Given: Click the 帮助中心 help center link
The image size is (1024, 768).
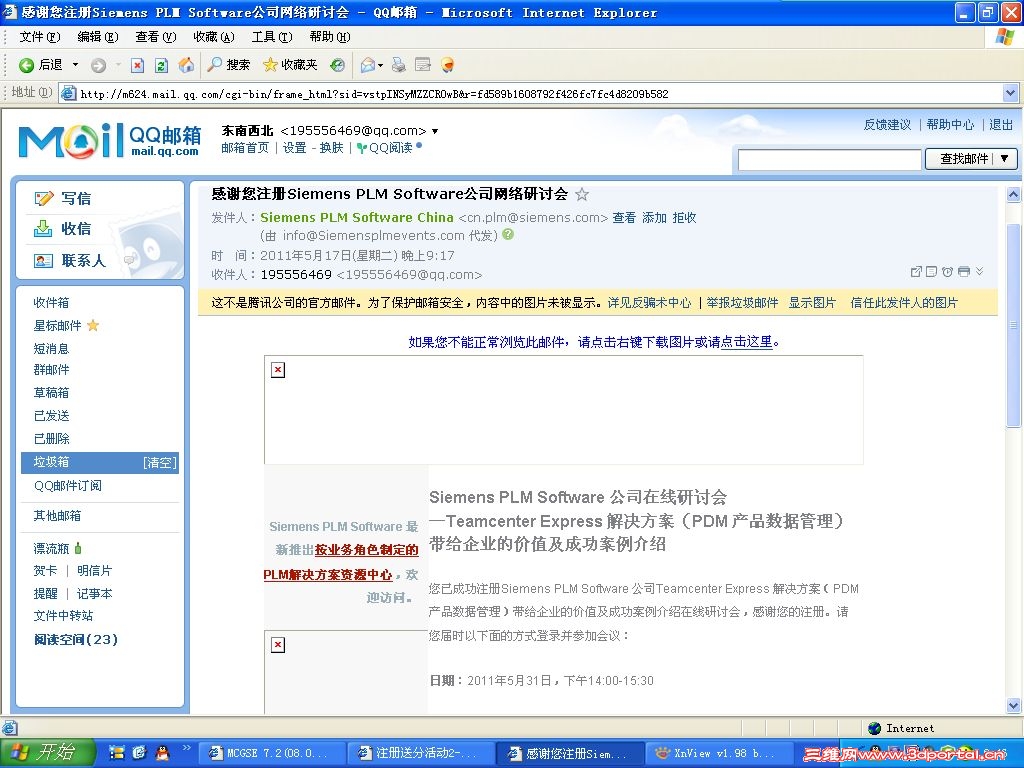Looking at the screenshot, I should coord(950,124).
